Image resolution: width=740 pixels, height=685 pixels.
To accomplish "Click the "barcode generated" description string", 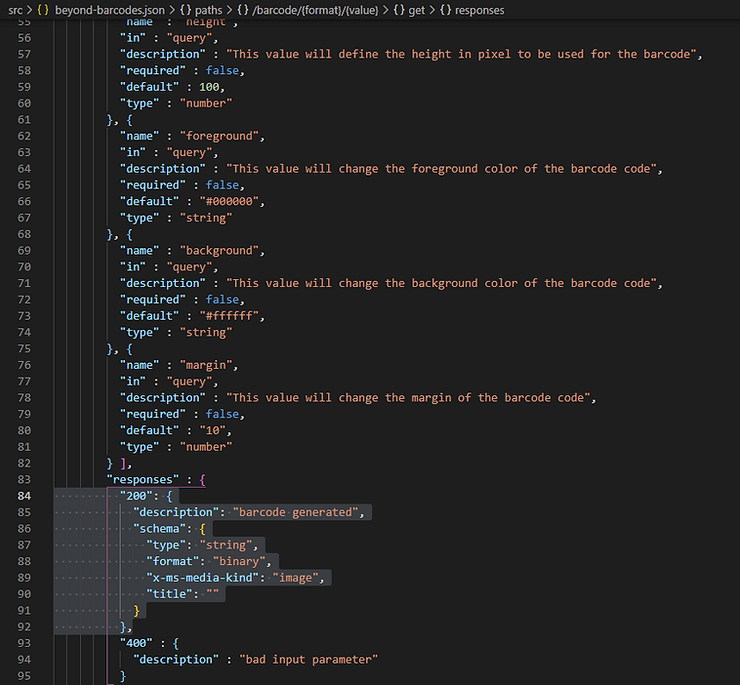I will coord(300,512).
